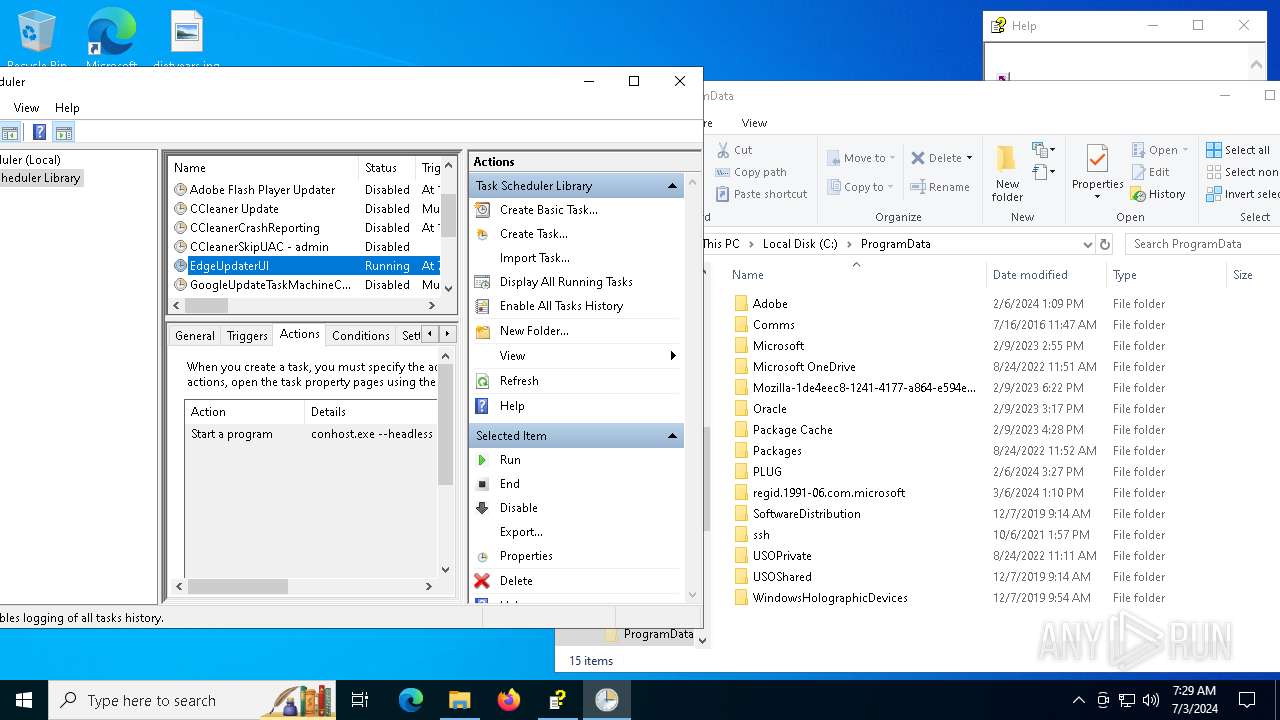
Task: Click the green Run arrow icon
Action: coord(483,460)
